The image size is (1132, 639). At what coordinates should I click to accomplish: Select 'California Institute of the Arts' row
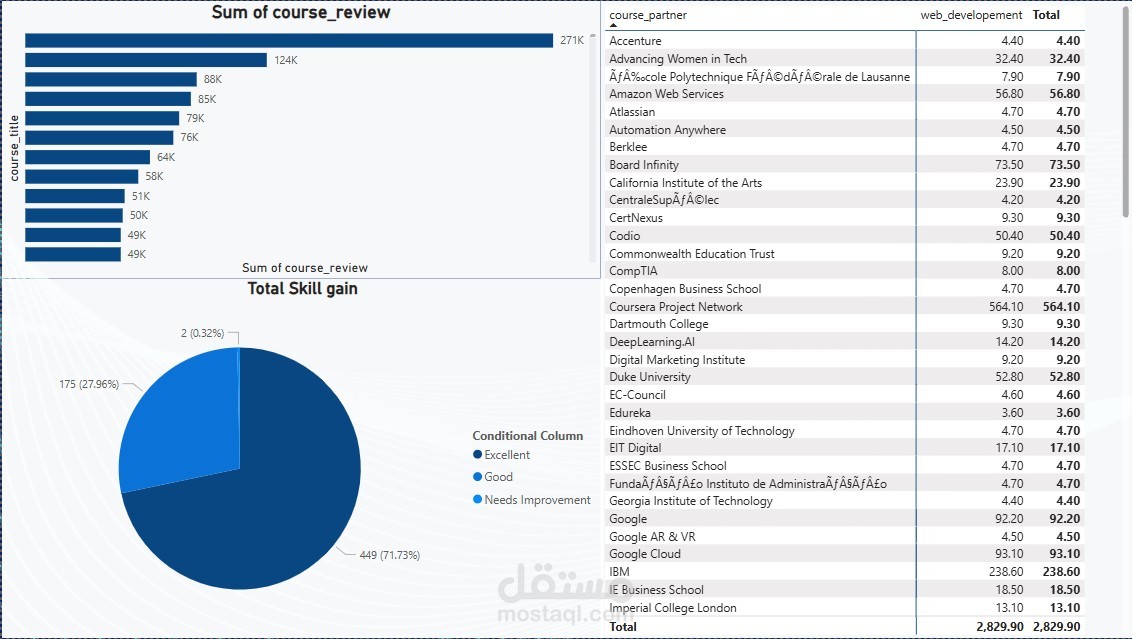(844, 183)
